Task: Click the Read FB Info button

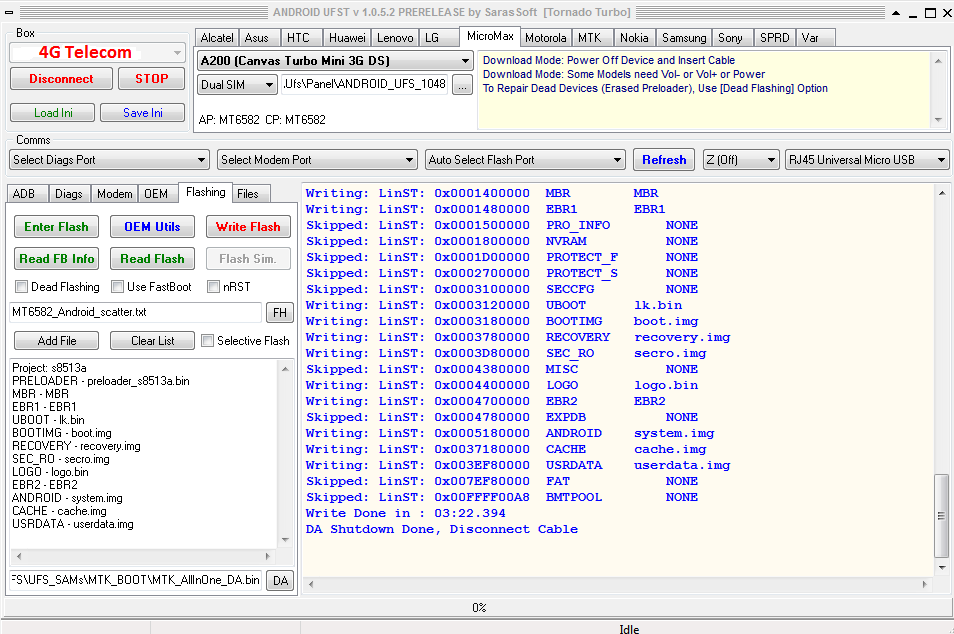Action: pyautogui.click(x=57, y=259)
